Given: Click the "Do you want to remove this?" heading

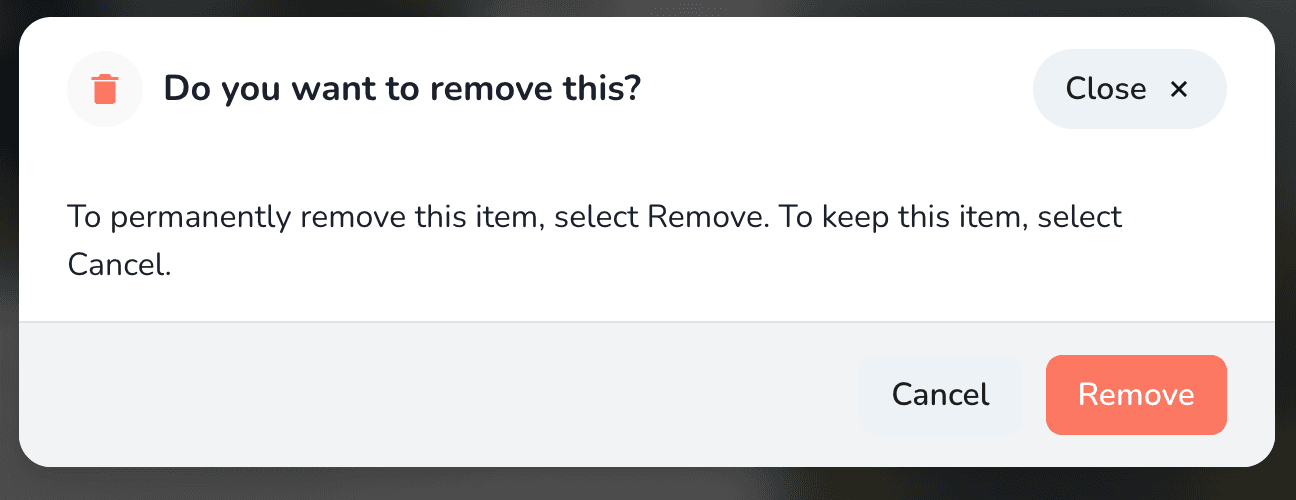Looking at the screenshot, I should [401, 89].
